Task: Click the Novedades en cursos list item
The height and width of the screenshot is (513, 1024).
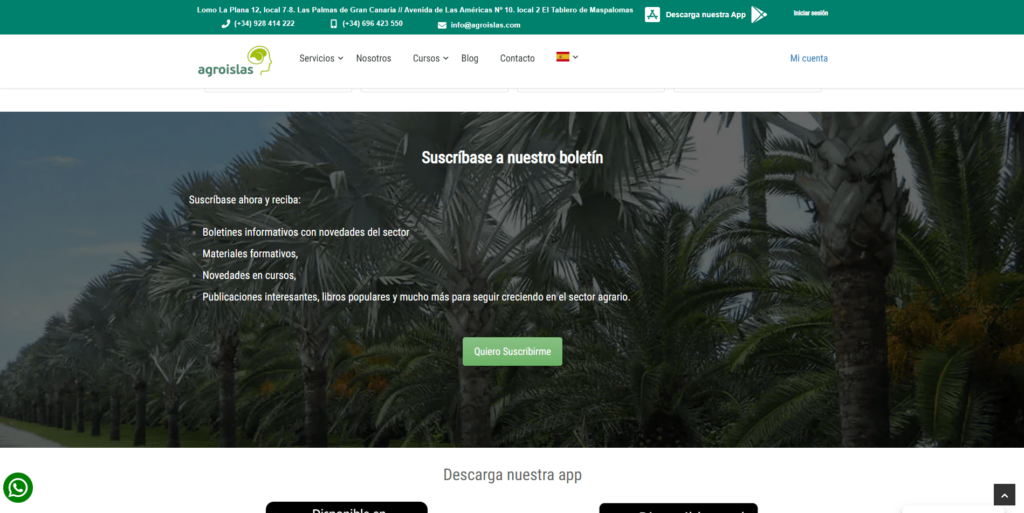Action: [249, 275]
